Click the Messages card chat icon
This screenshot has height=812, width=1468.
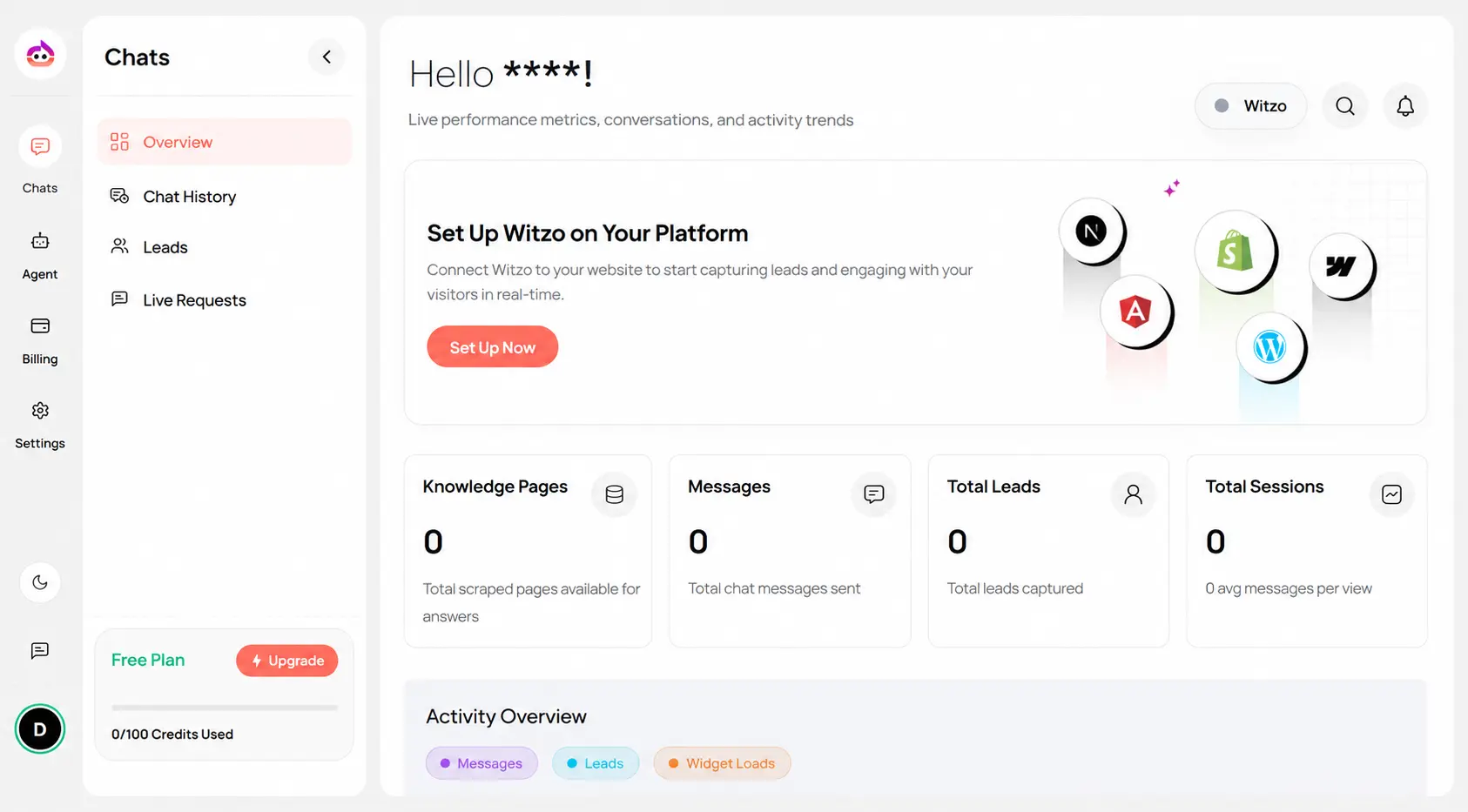pos(874,494)
